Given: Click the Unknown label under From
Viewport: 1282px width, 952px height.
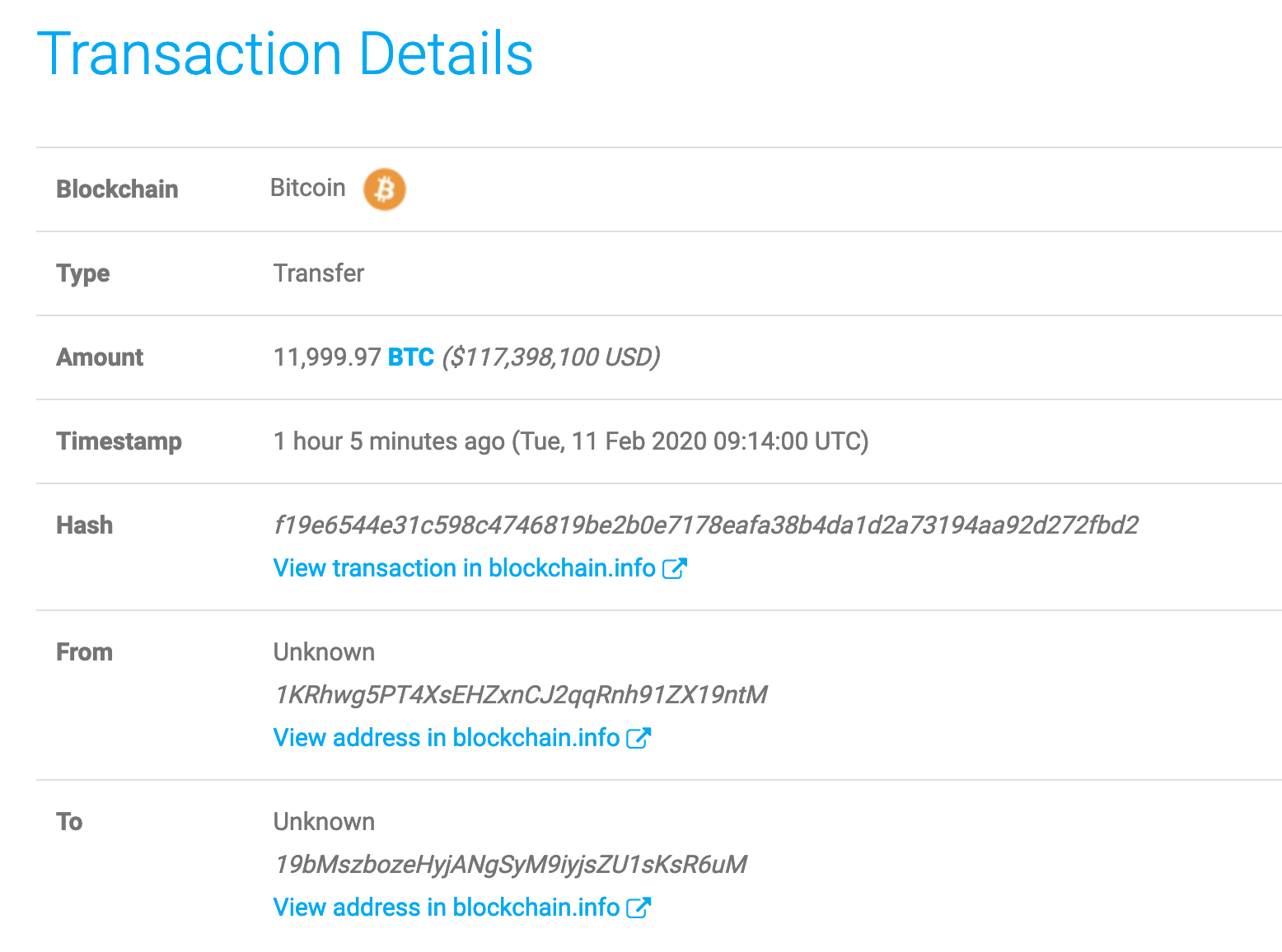Looking at the screenshot, I should tap(324, 652).
